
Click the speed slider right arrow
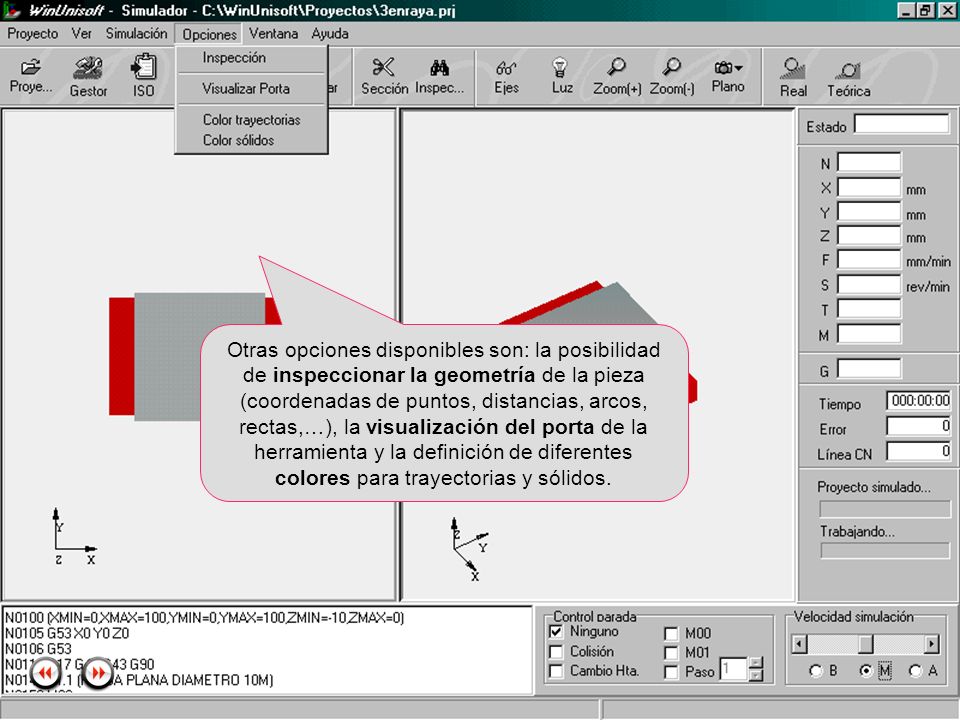coord(931,644)
